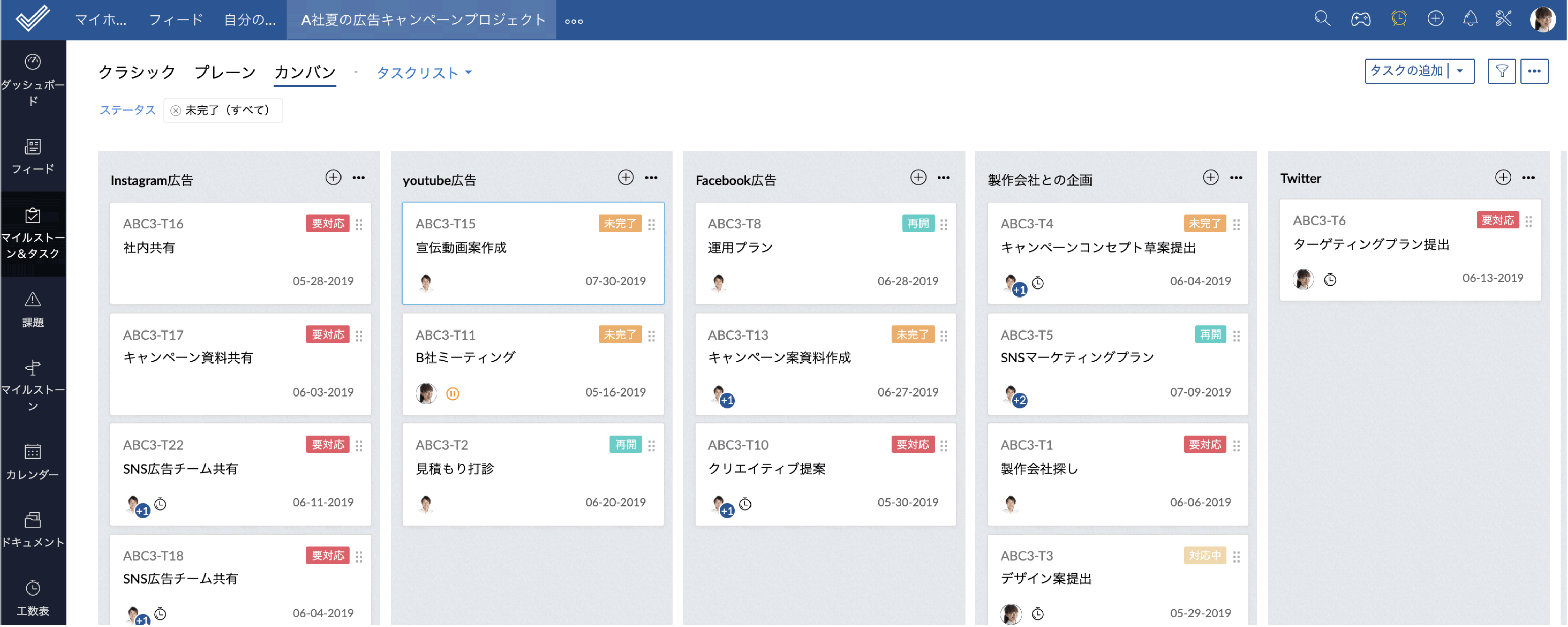
Task: Remove the 未完了（すべて）status filter
Action: (x=175, y=110)
